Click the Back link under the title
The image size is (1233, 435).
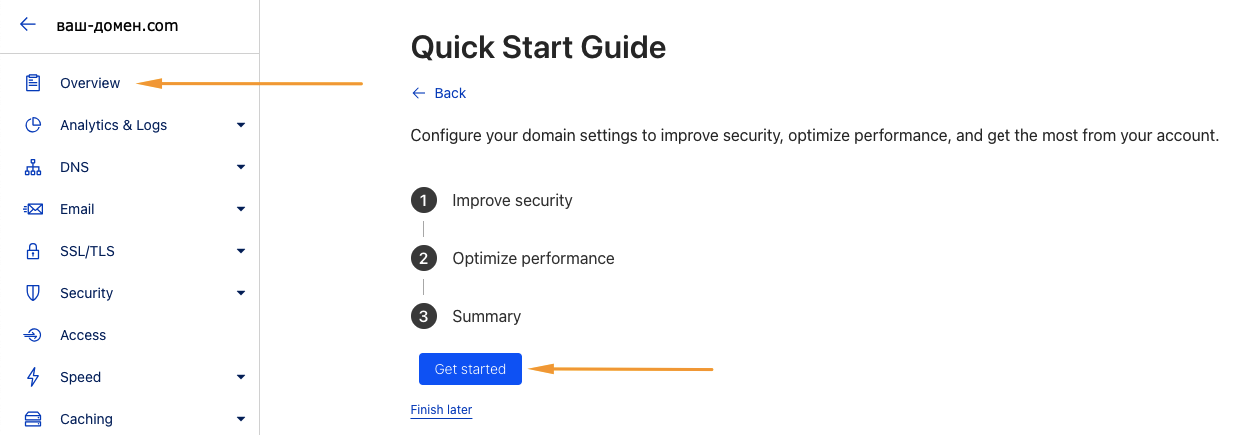(439, 93)
